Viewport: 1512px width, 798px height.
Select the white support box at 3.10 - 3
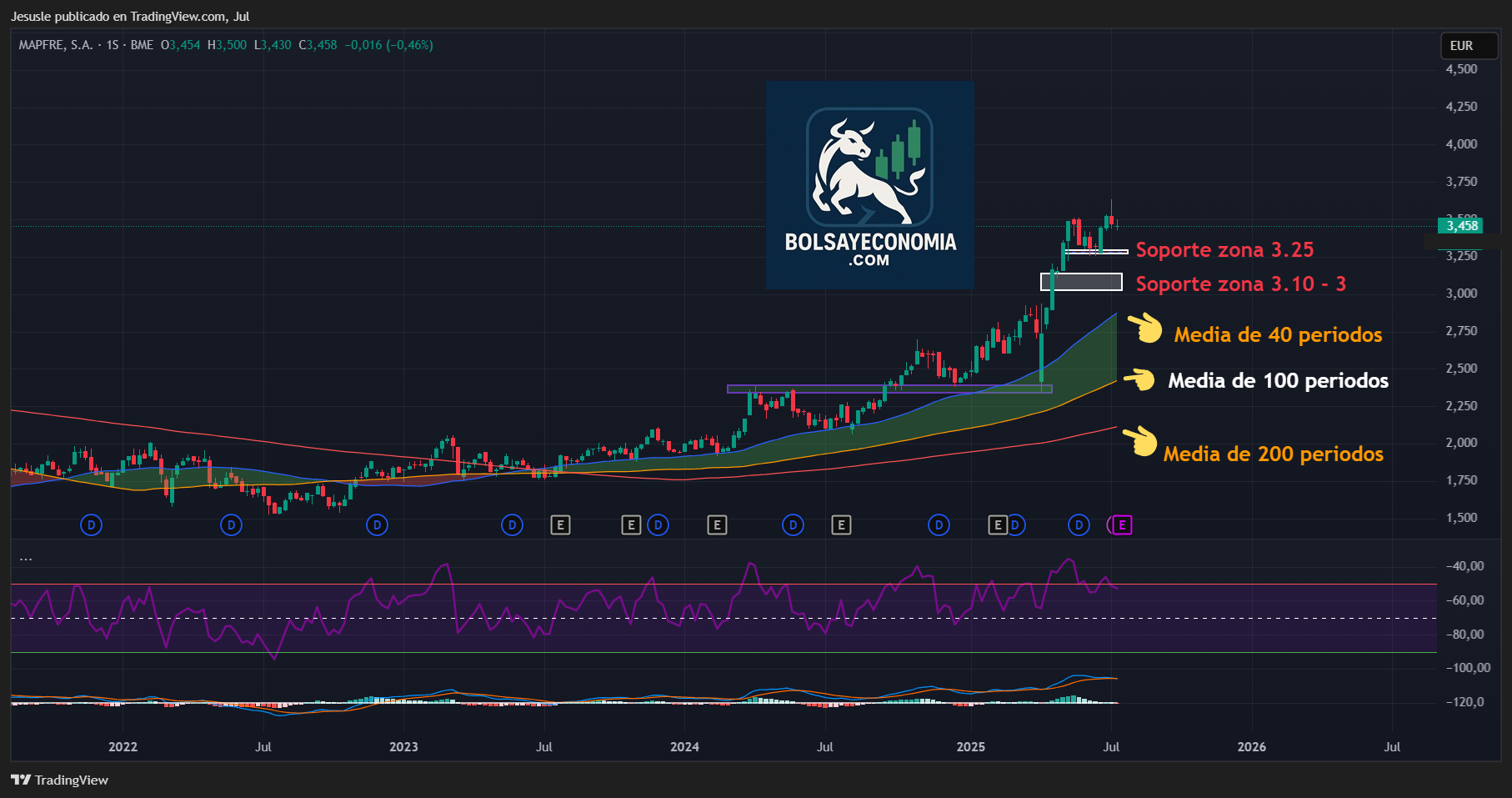1081,282
